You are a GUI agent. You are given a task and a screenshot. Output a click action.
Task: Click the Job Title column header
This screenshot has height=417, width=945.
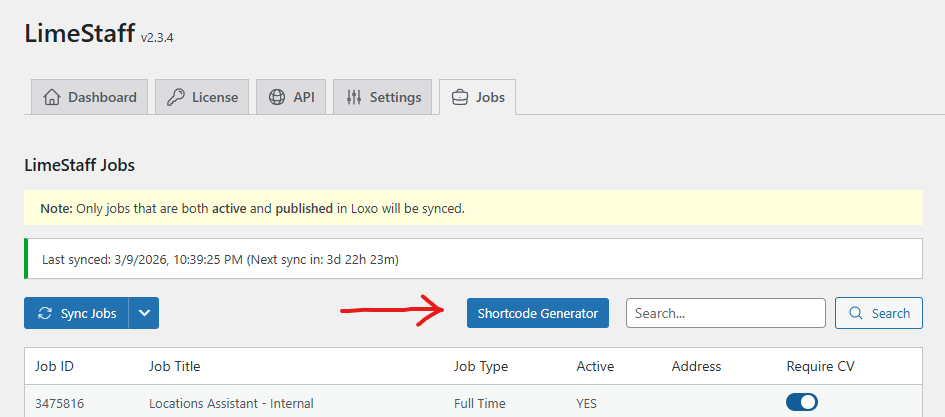(x=174, y=366)
